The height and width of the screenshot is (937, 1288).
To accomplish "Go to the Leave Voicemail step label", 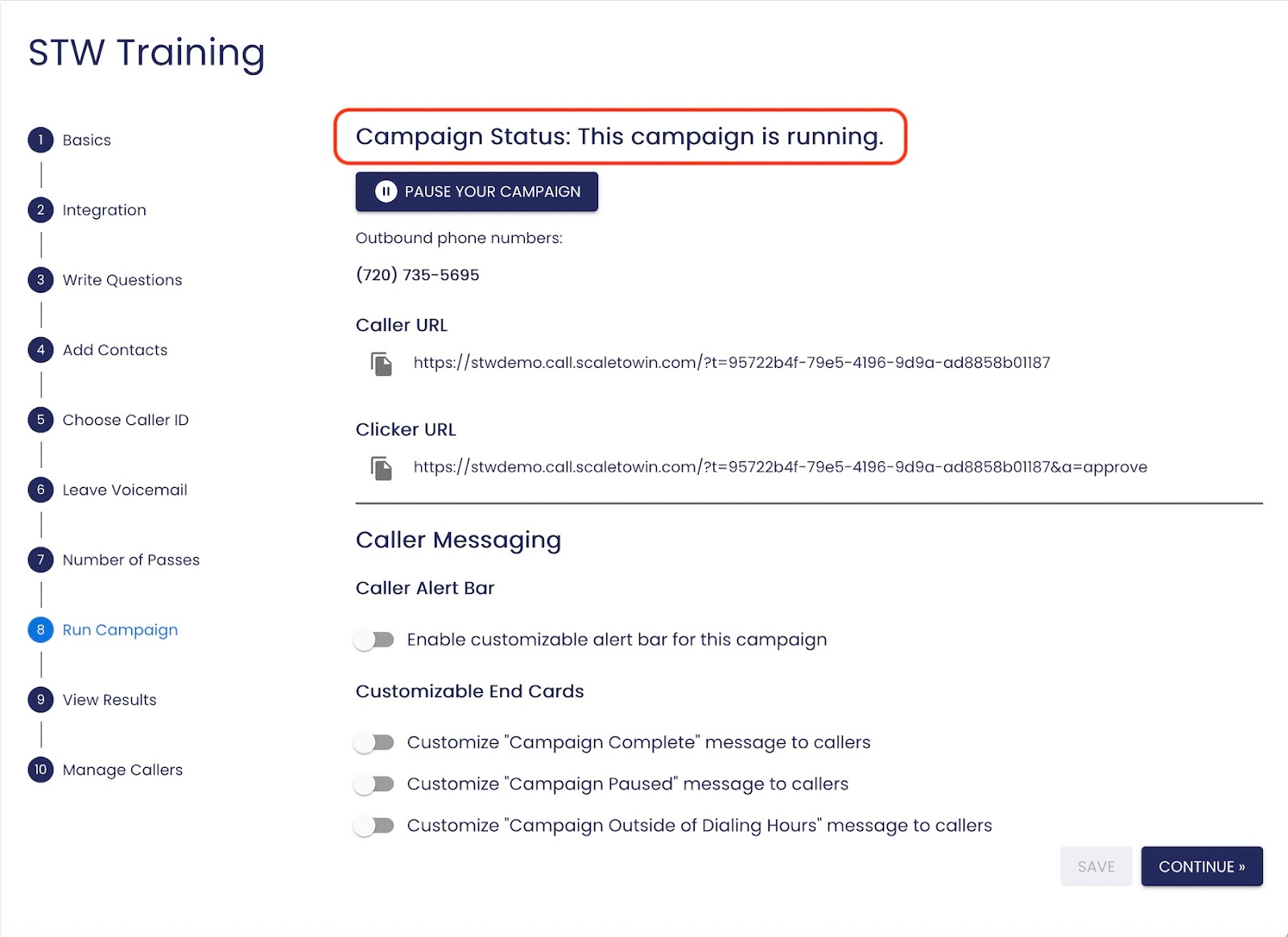I will click(125, 490).
